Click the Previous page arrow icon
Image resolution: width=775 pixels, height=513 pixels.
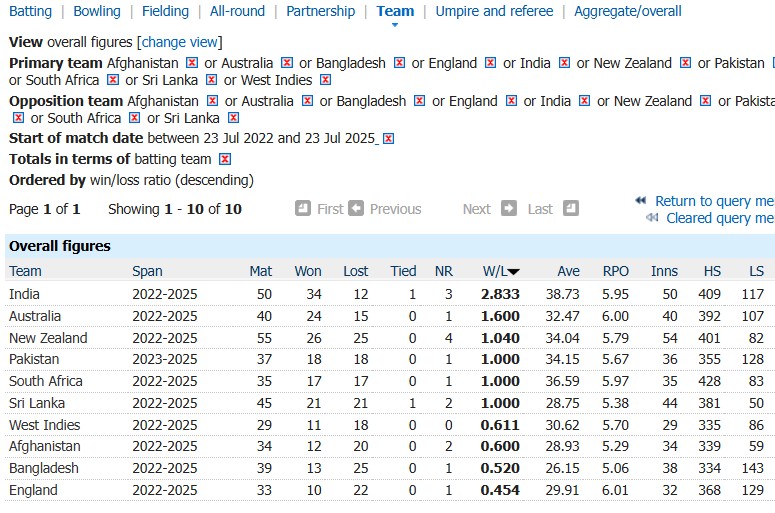(x=355, y=208)
